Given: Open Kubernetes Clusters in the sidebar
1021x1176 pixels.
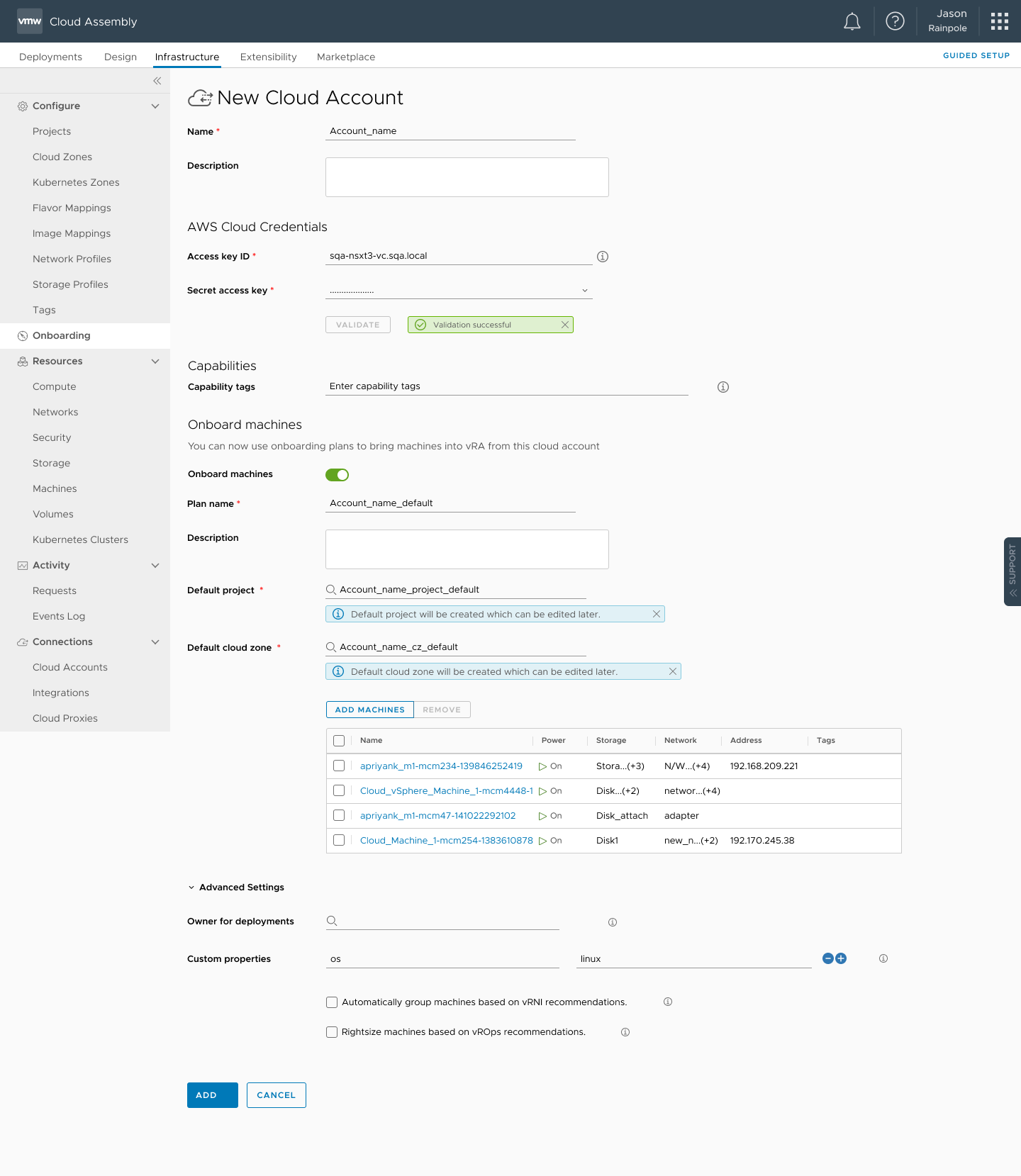Looking at the screenshot, I should (x=80, y=540).
